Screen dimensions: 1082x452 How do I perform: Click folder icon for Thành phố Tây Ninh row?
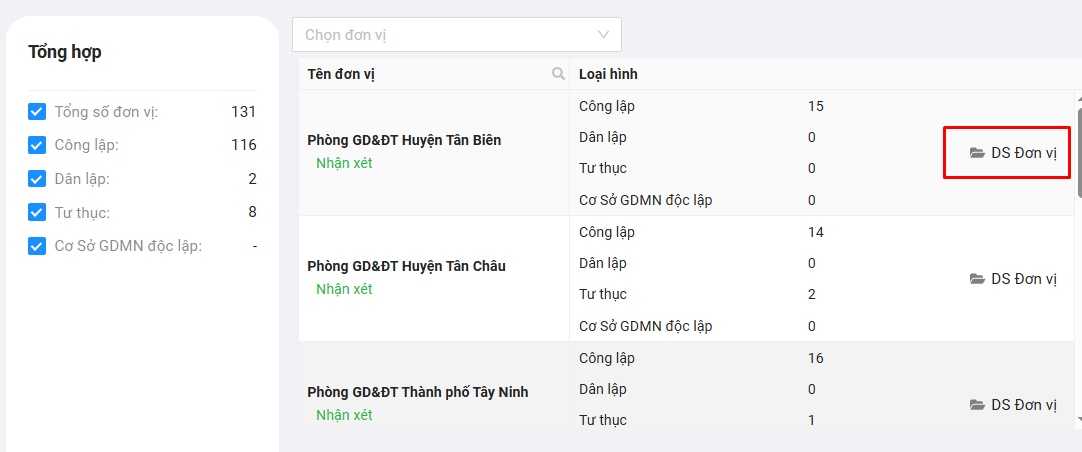tap(977, 405)
